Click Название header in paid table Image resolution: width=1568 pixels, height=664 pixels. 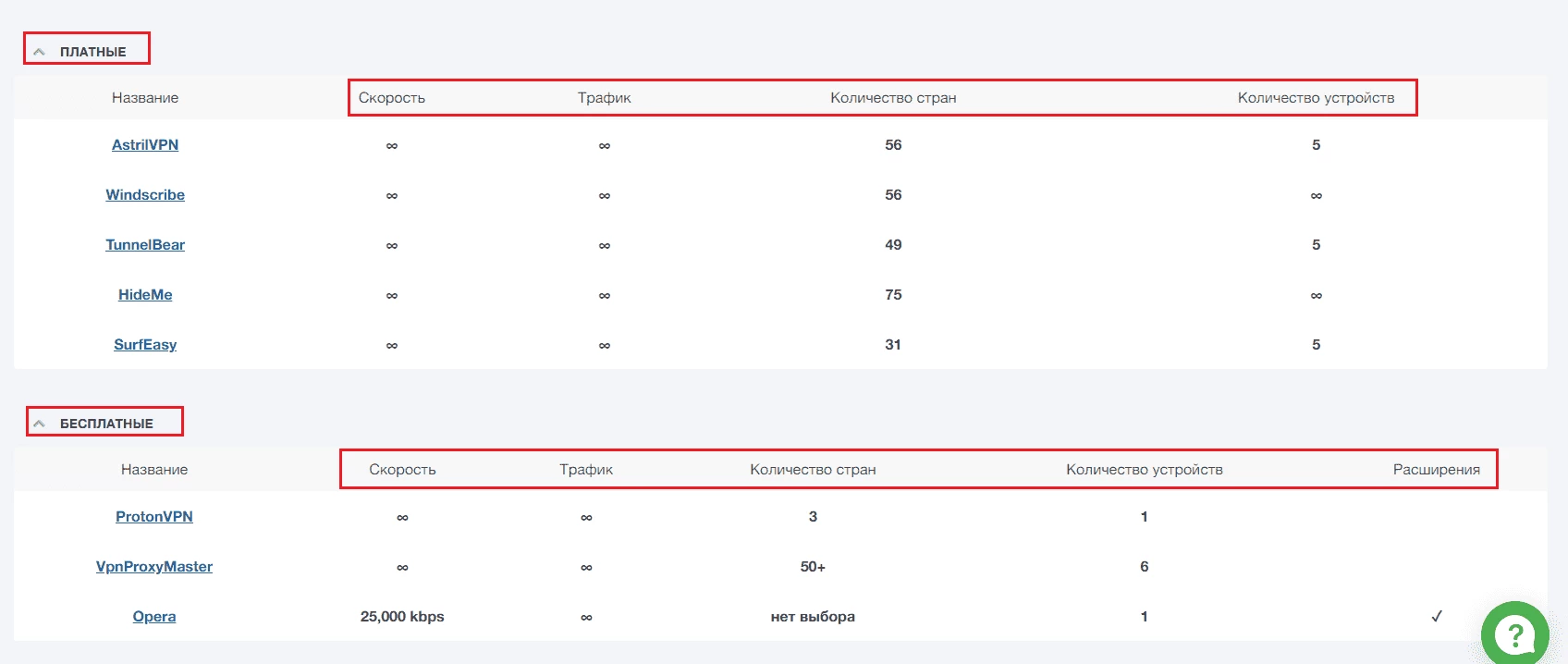[145, 98]
